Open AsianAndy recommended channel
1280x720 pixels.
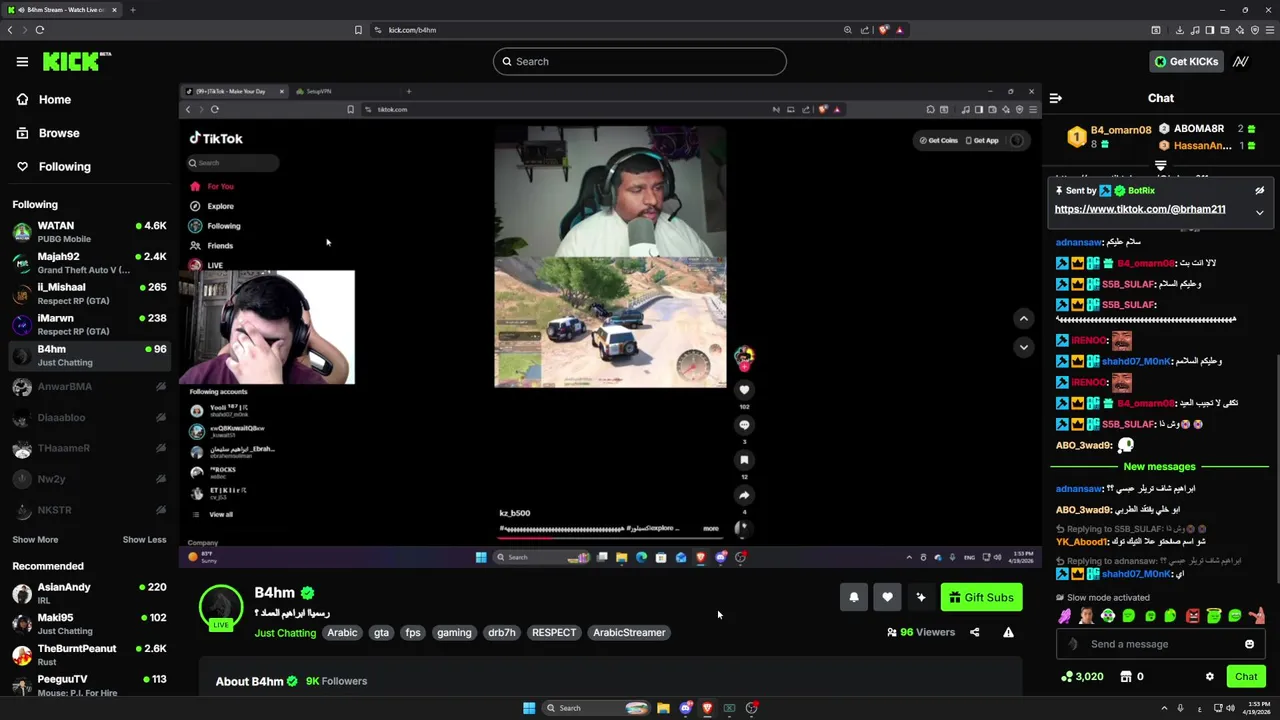[89, 593]
